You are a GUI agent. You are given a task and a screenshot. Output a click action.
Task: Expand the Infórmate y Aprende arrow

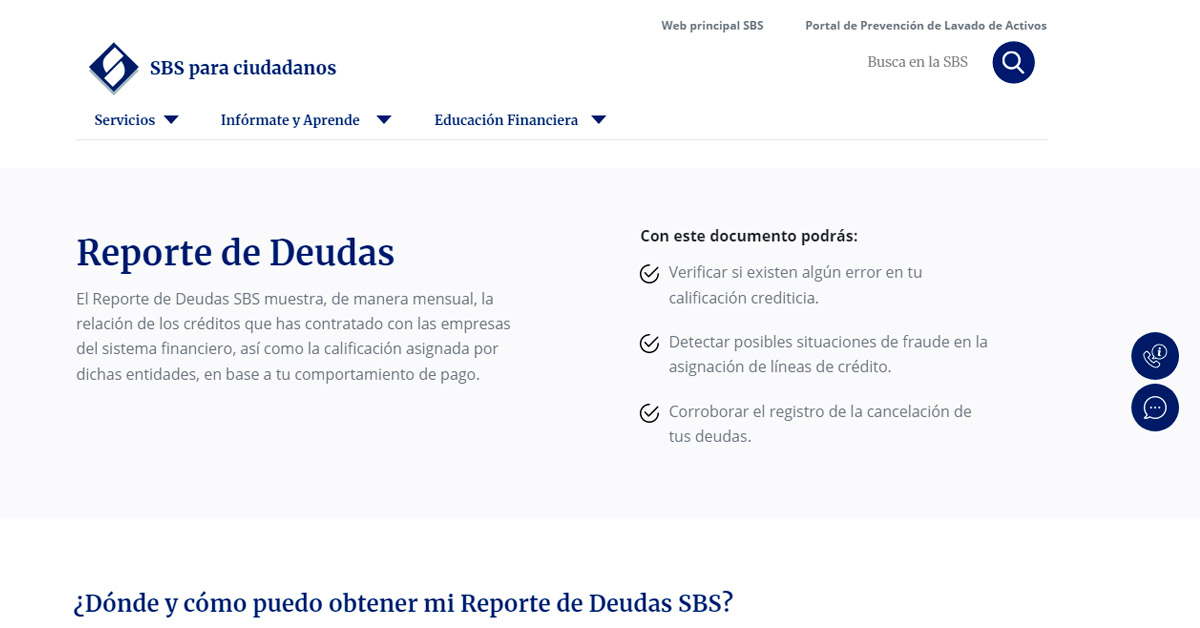(384, 120)
